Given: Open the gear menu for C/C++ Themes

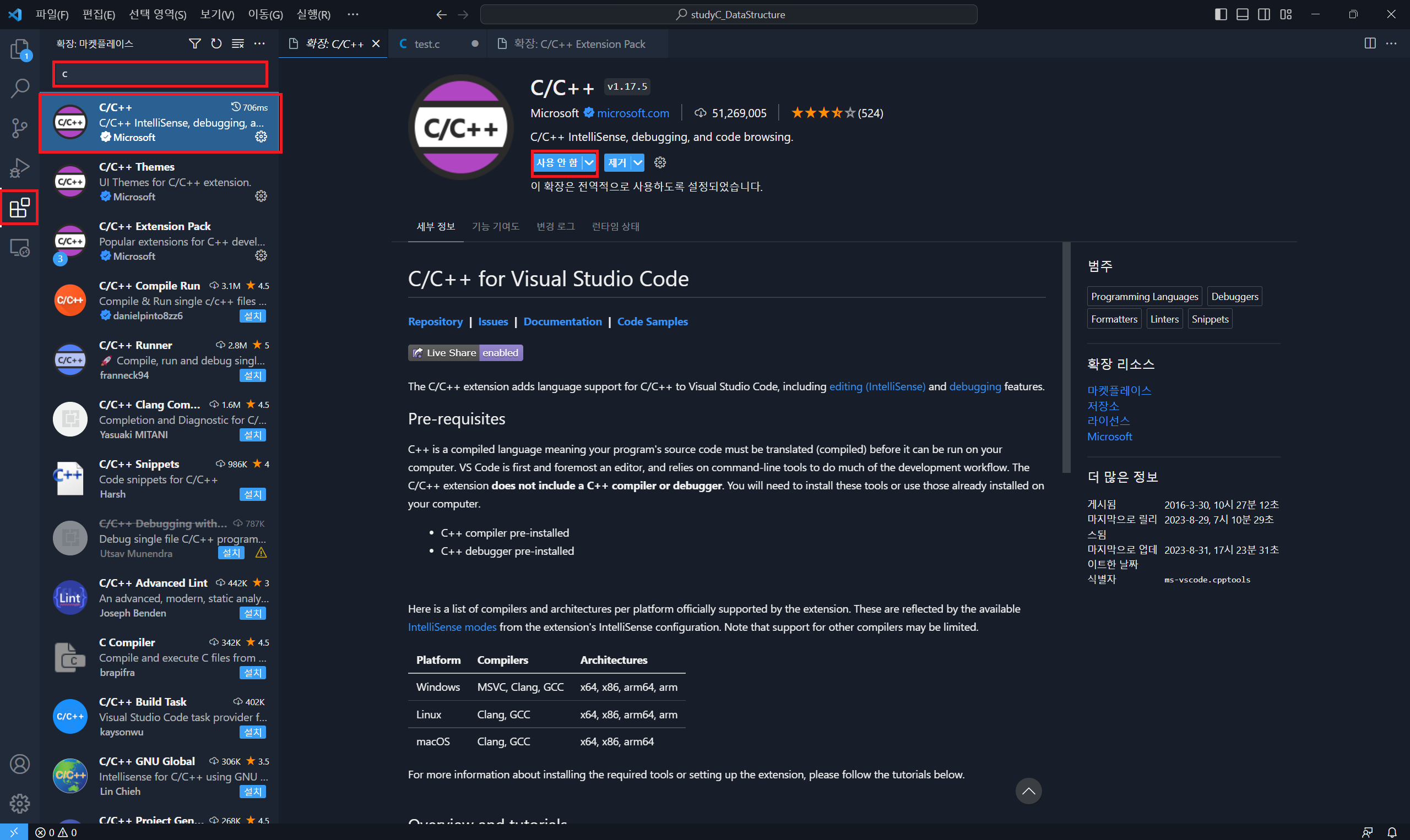Looking at the screenshot, I should pos(261,197).
